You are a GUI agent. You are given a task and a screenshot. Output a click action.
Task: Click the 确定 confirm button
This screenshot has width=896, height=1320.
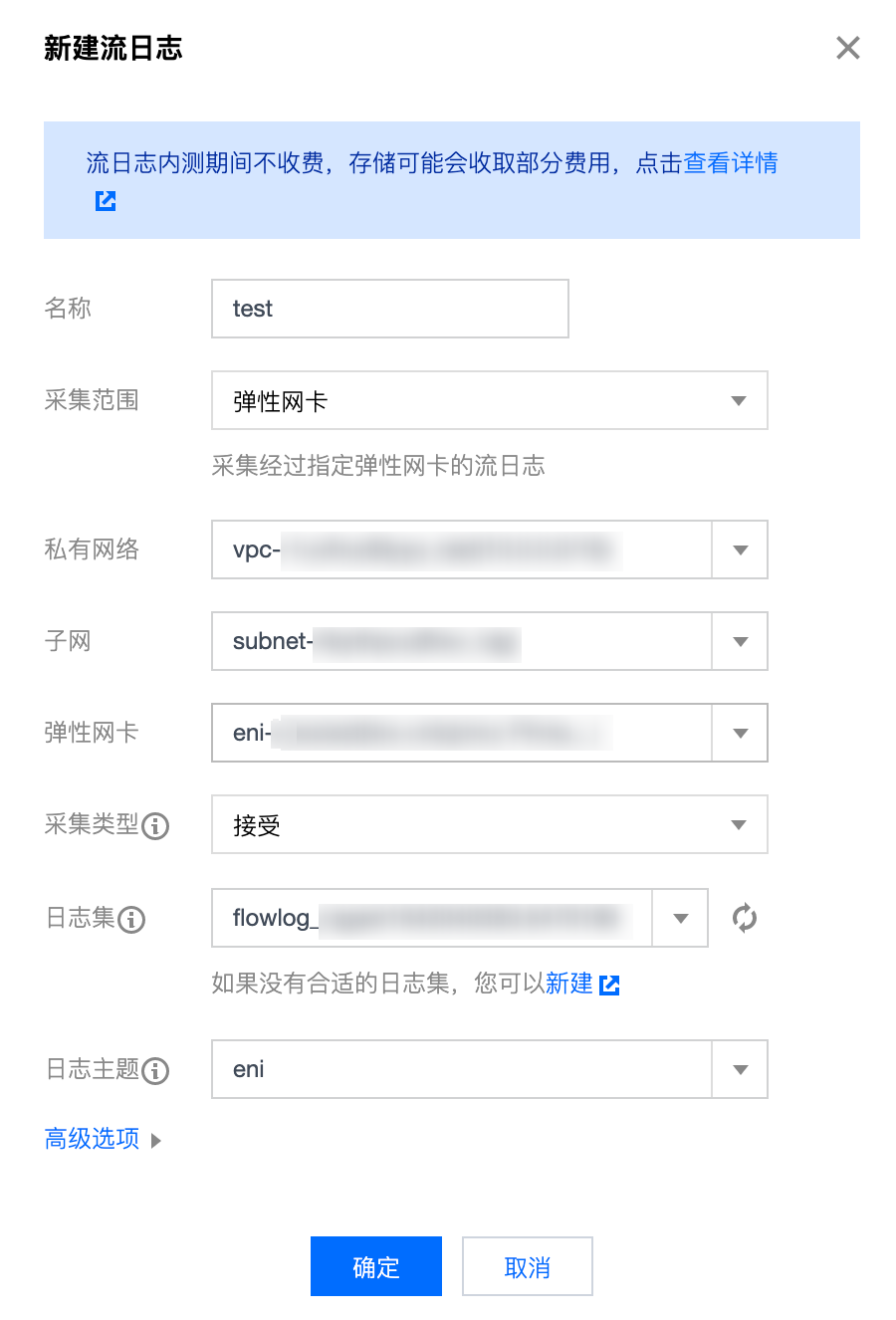tap(376, 1266)
